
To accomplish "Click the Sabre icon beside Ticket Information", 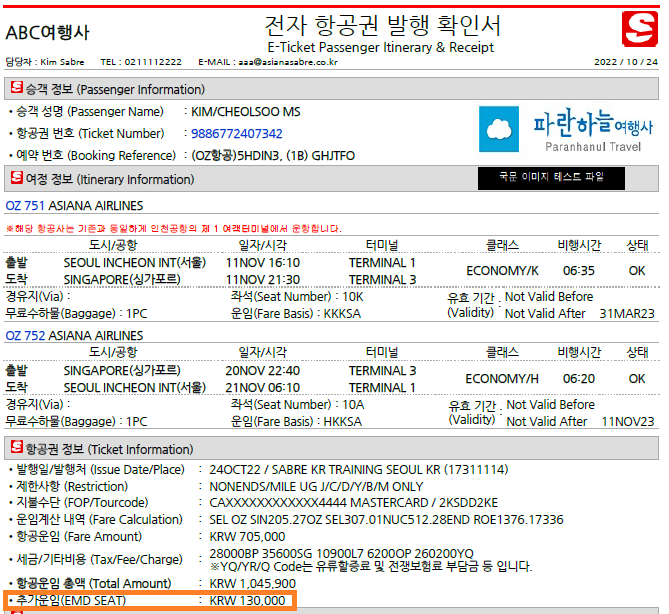I will click(x=17, y=447).
